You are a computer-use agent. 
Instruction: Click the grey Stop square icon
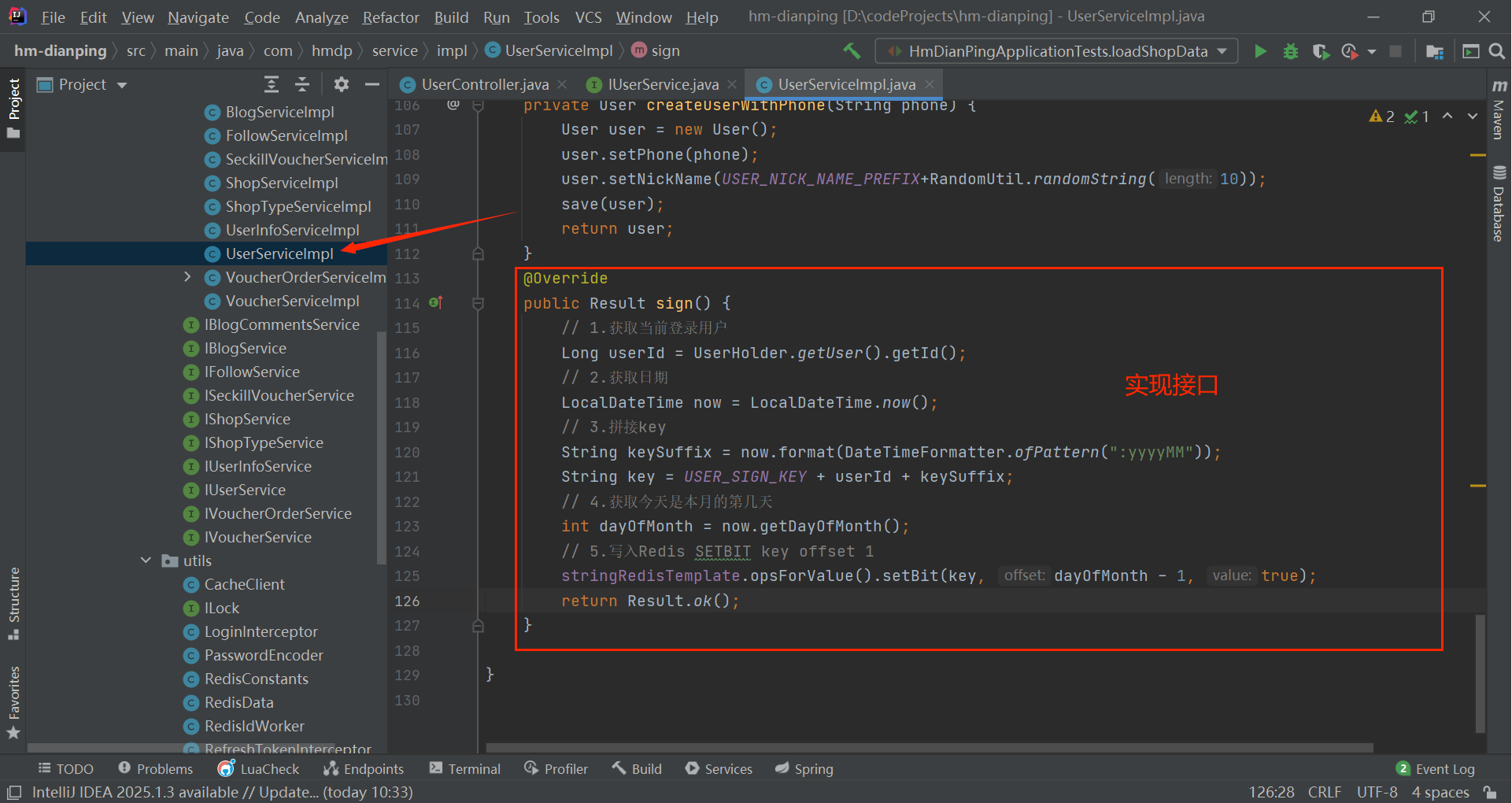[1396, 51]
